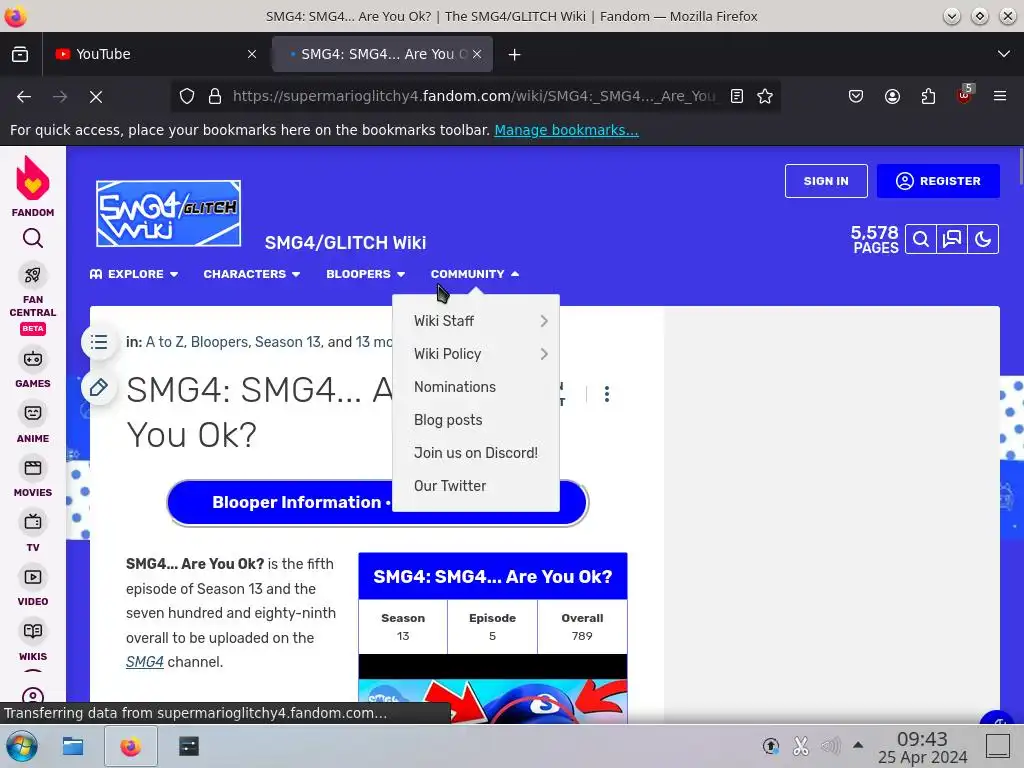Open the sidebar search magnifier
1024x768 pixels.
[x=33, y=238]
